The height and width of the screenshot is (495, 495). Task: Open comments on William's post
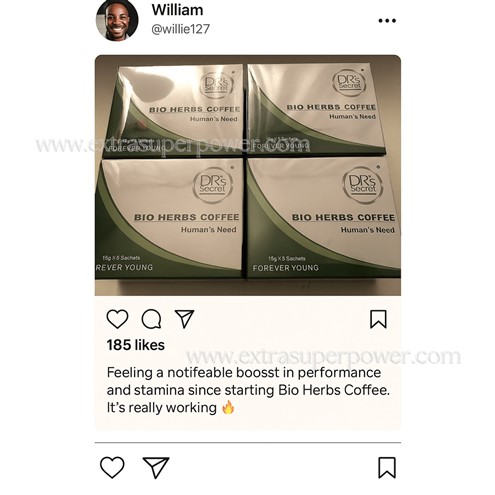151,319
